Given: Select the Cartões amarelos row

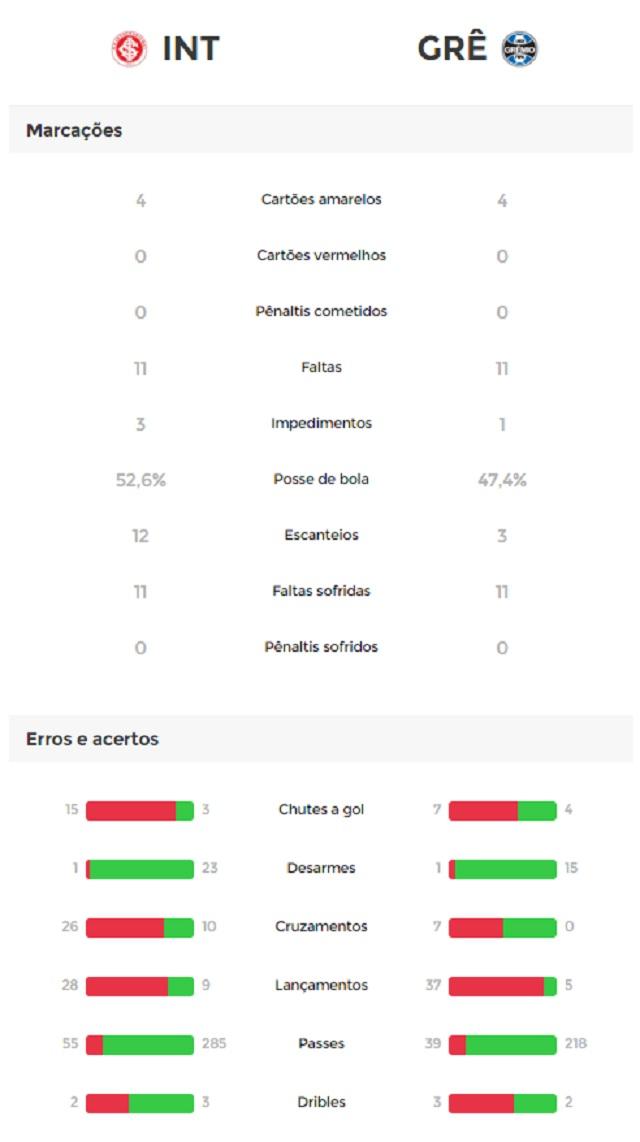Looking at the screenshot, I should pyautogui.click(x=320, y=199).
